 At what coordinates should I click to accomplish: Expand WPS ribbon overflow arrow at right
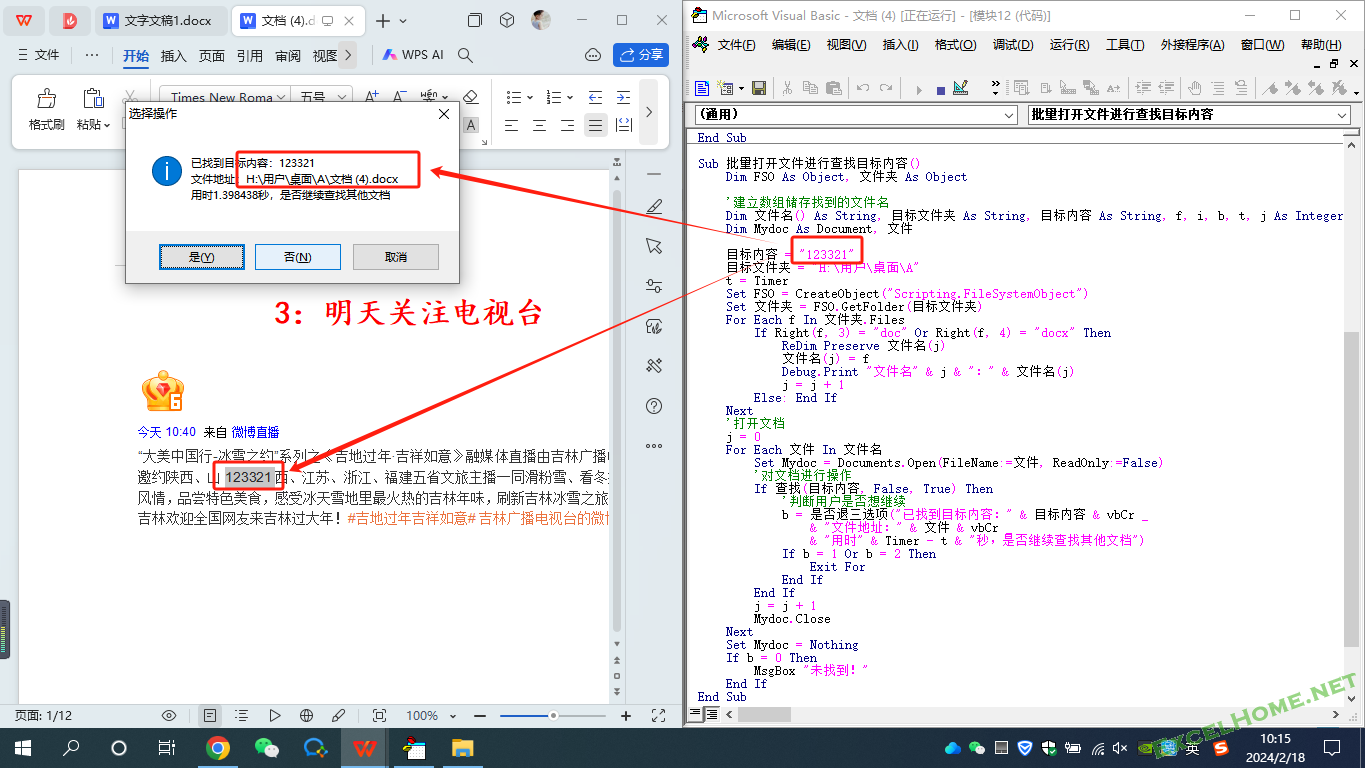(648, 112)
